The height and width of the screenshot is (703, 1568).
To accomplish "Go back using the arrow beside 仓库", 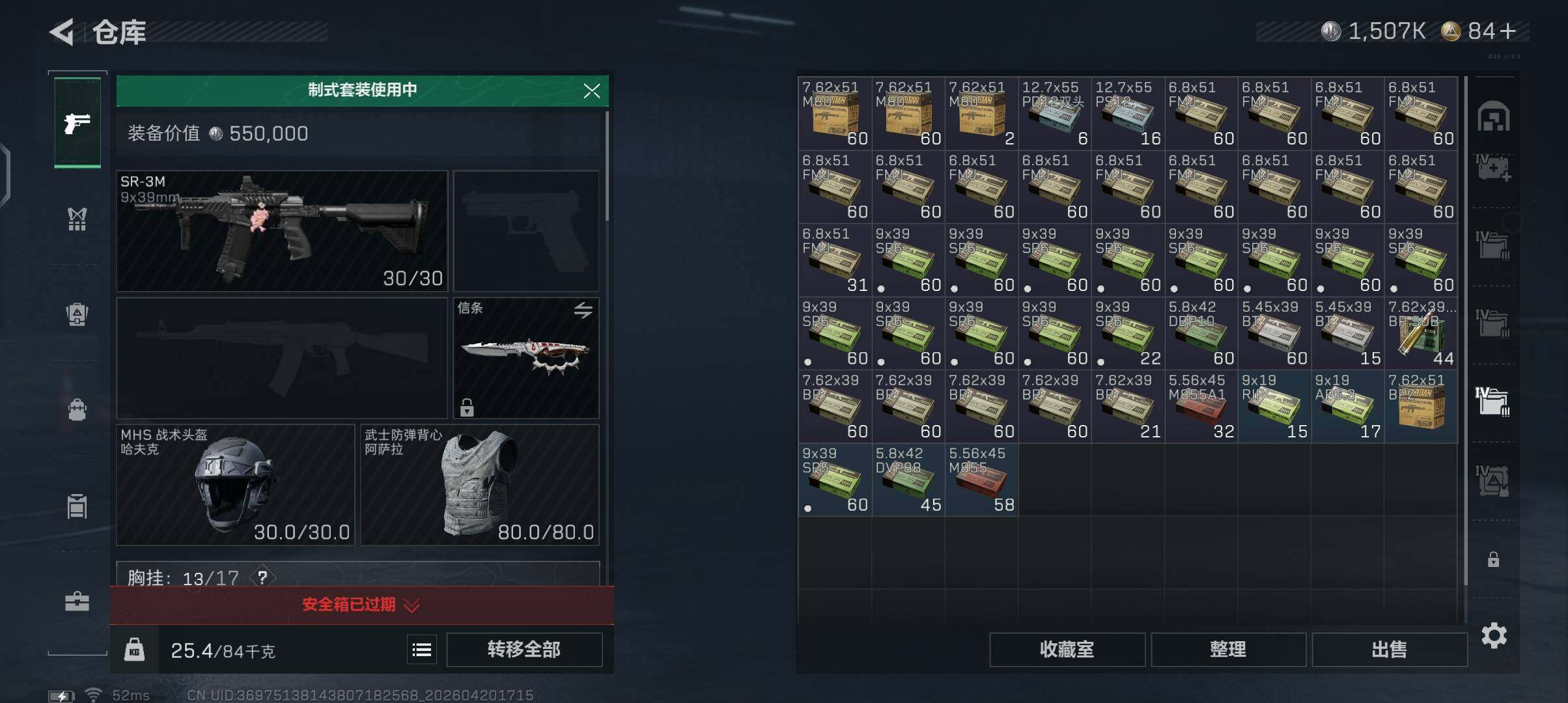I will [x=62, y=32].
